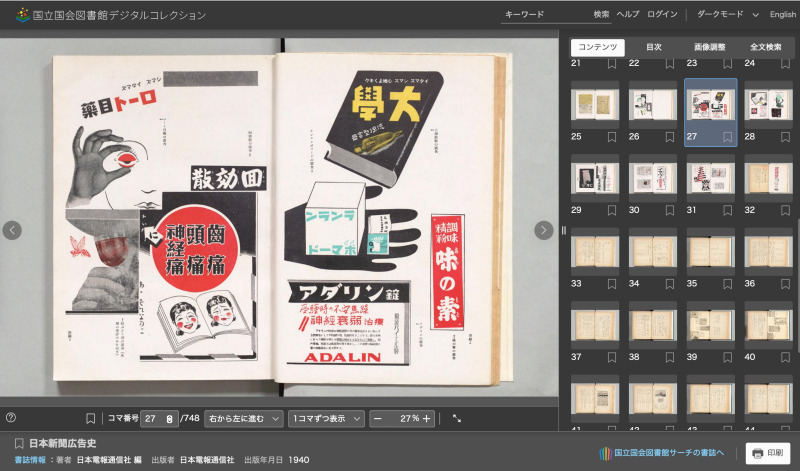Click the キーワード search field
This screenshot has width=800, height=471.
[546, 15]
